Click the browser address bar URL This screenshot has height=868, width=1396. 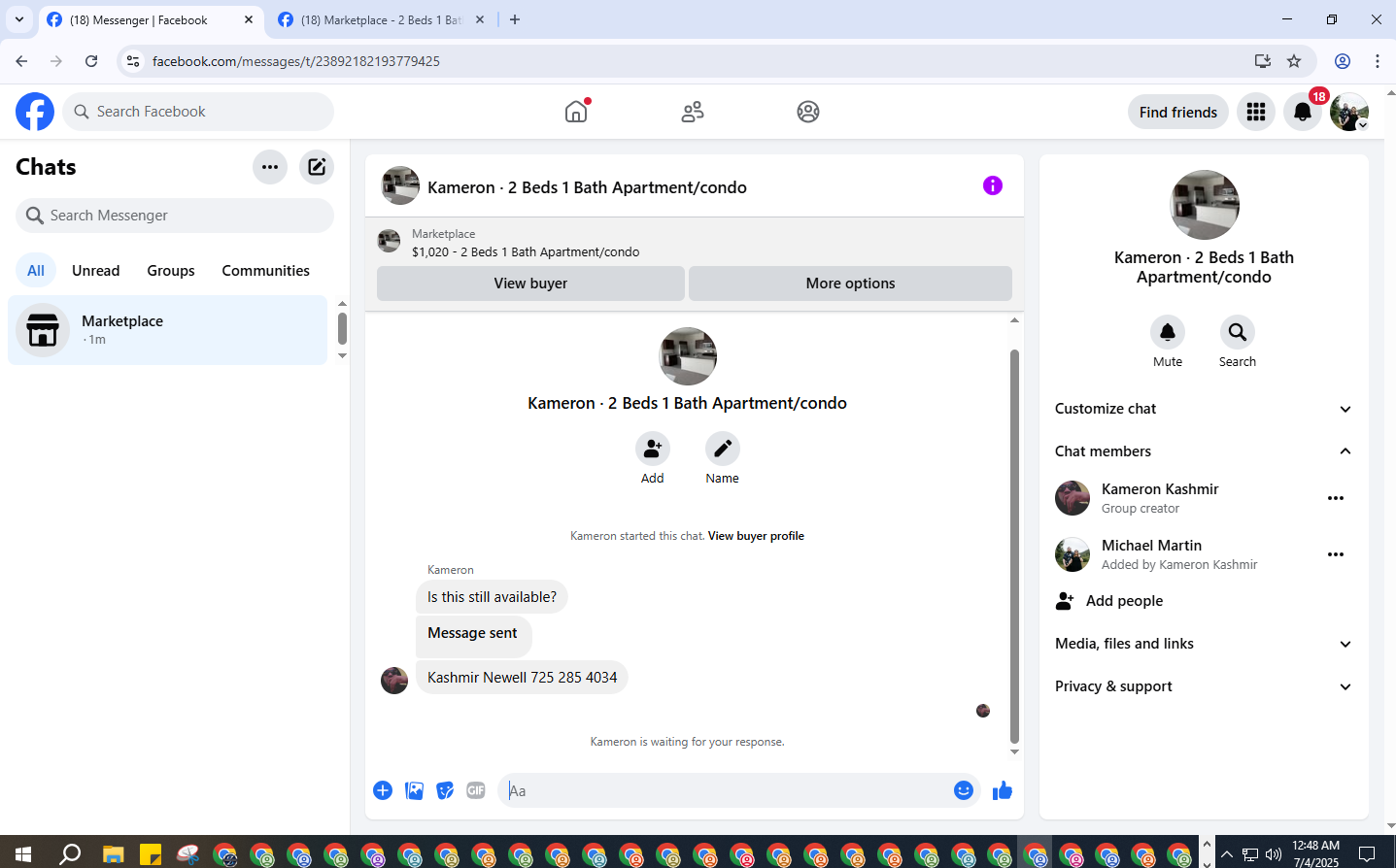click(x=296, y=61)
